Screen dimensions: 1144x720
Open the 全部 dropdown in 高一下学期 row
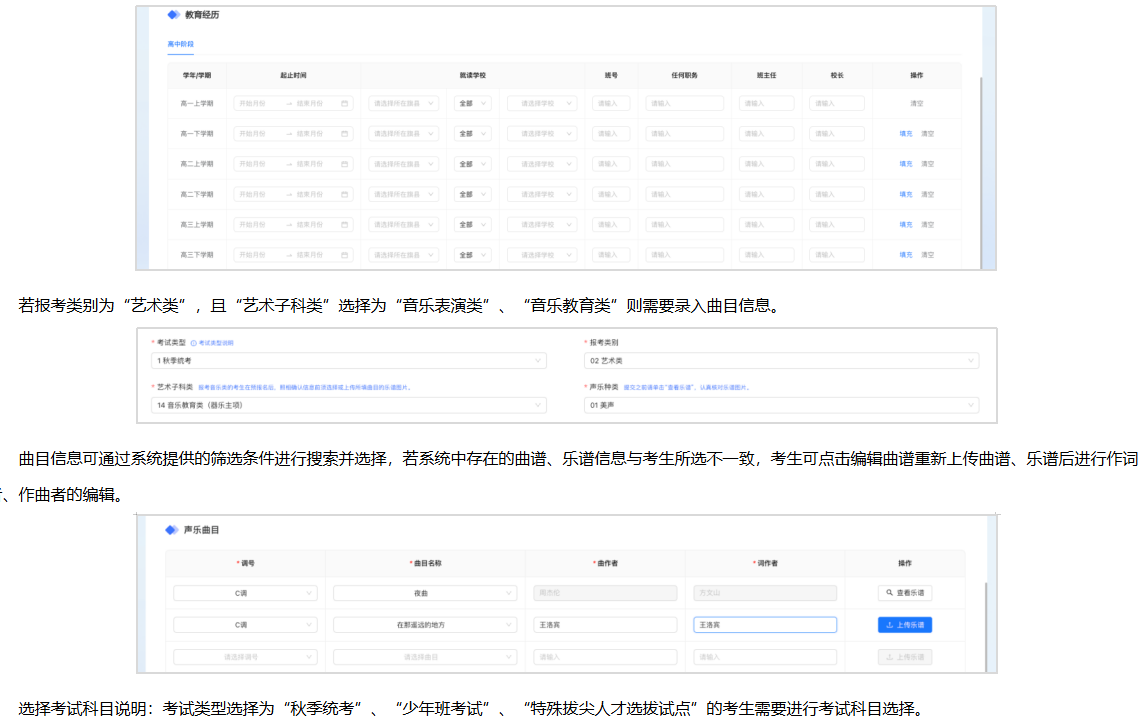[x=472, y=133]
